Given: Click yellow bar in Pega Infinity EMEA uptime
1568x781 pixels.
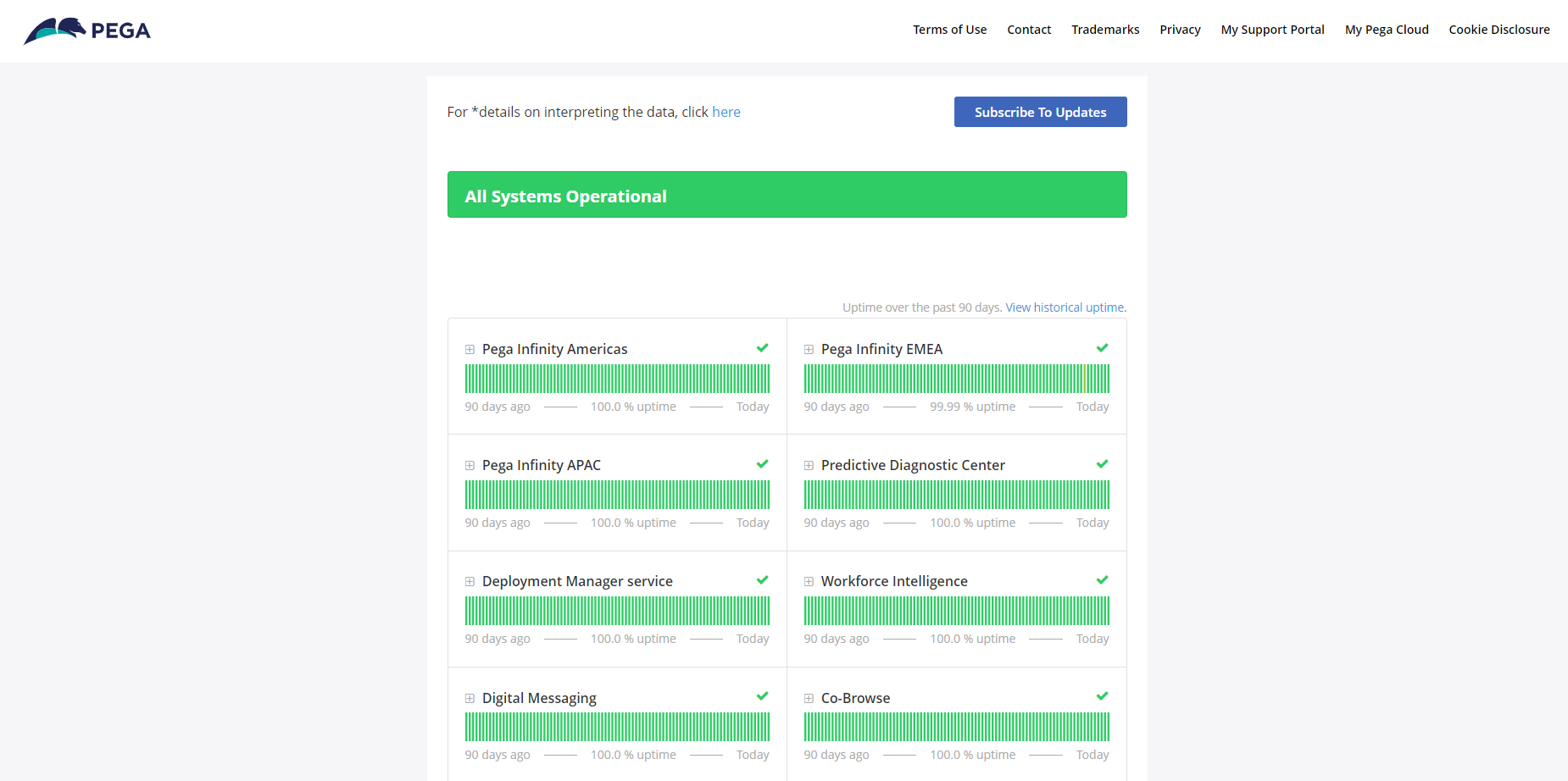Looking at the screenshot, I should click(x=1085, y=379).
